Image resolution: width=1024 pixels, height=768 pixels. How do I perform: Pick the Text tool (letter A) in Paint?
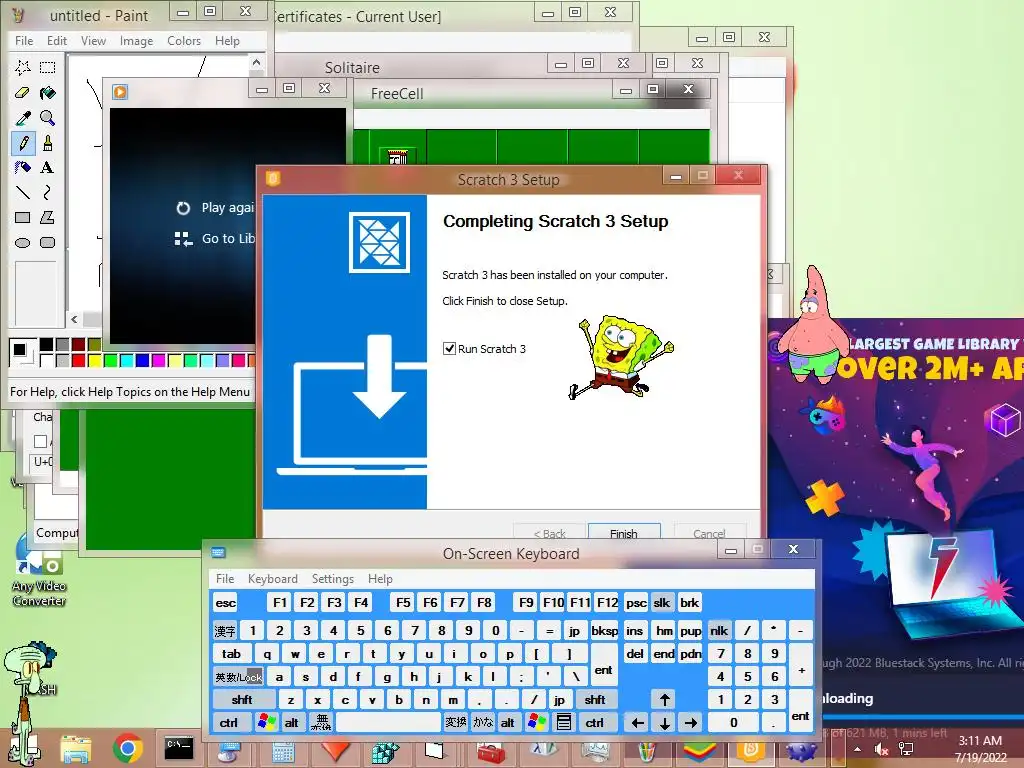pyautogui.click(x=47, y=168)
